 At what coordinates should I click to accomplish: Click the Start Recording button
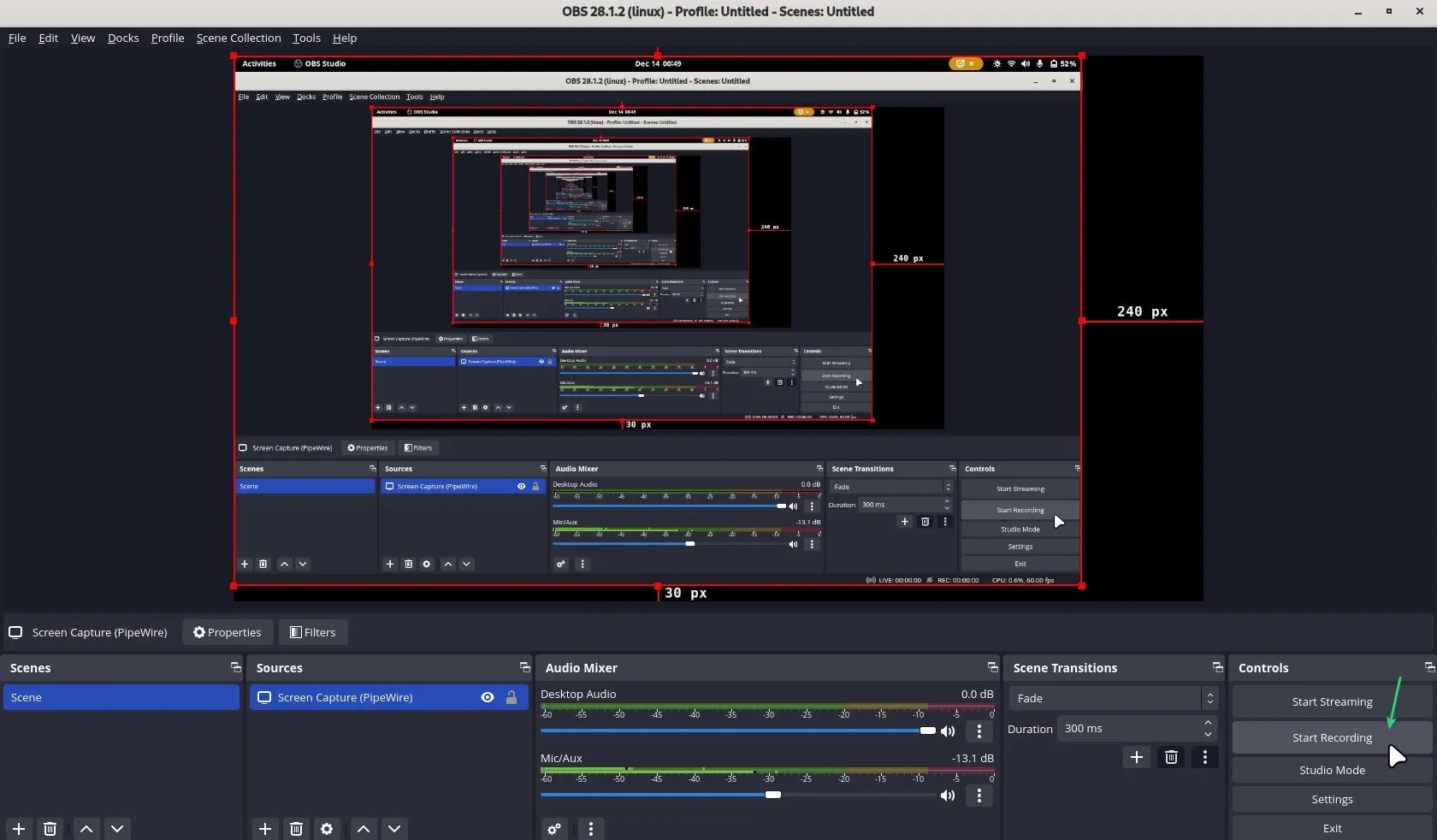pyautogui.click(x=1331, y=737)
